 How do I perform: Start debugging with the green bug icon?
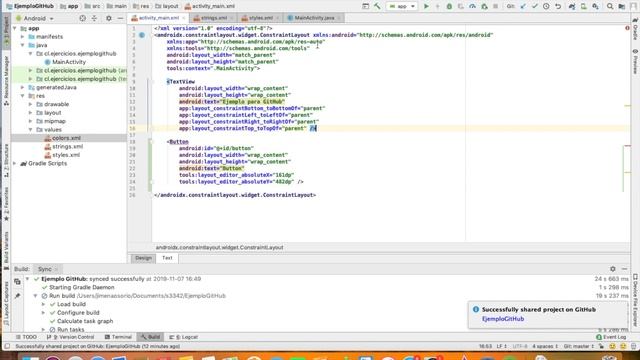click(449, 6)
